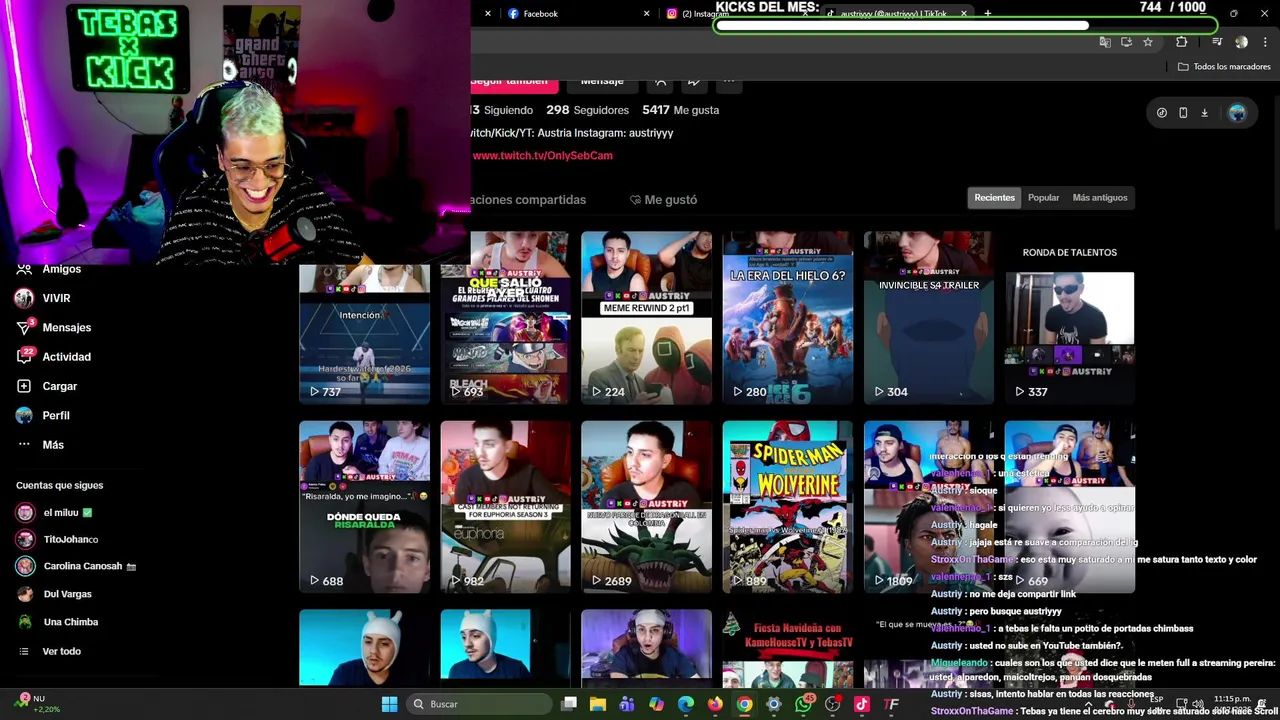Click the TikTok coin icon in floating pill
1280x720 pixels.
tap(1161, 113)
